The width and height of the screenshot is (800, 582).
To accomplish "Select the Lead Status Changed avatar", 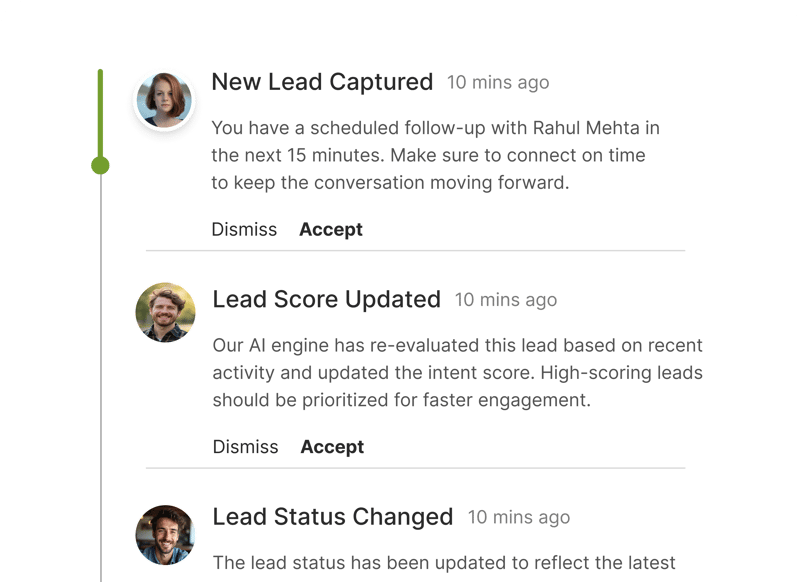I will tap(165, 534).
